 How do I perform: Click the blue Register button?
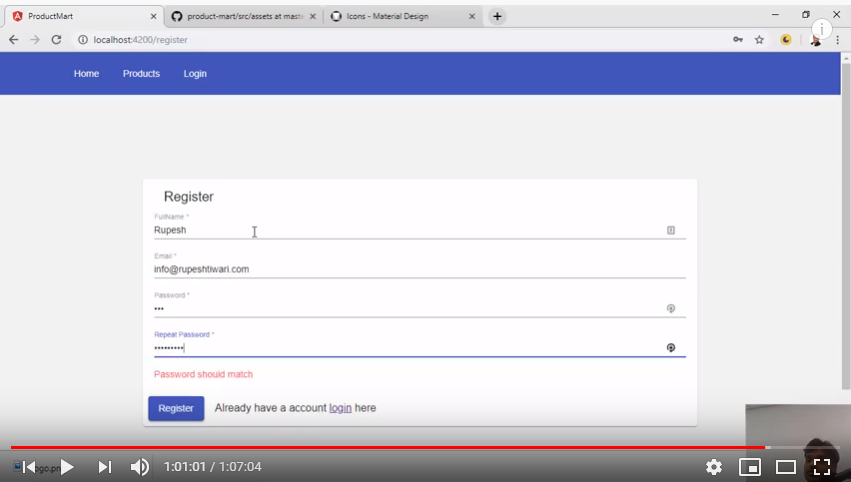tap(176, 408)
